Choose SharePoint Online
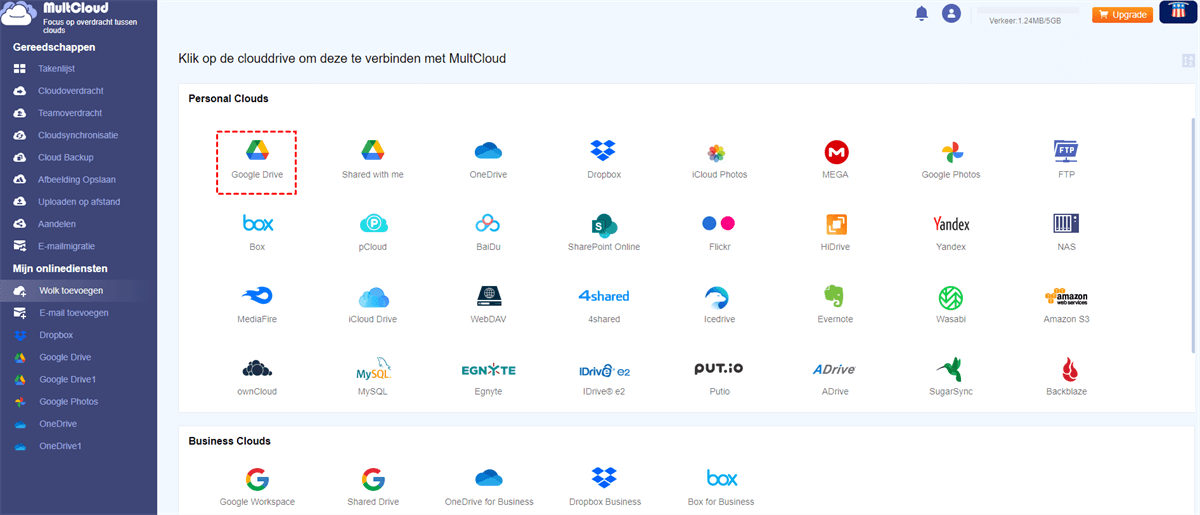Viewport: 1200px width, 515px height. [603, 232]
